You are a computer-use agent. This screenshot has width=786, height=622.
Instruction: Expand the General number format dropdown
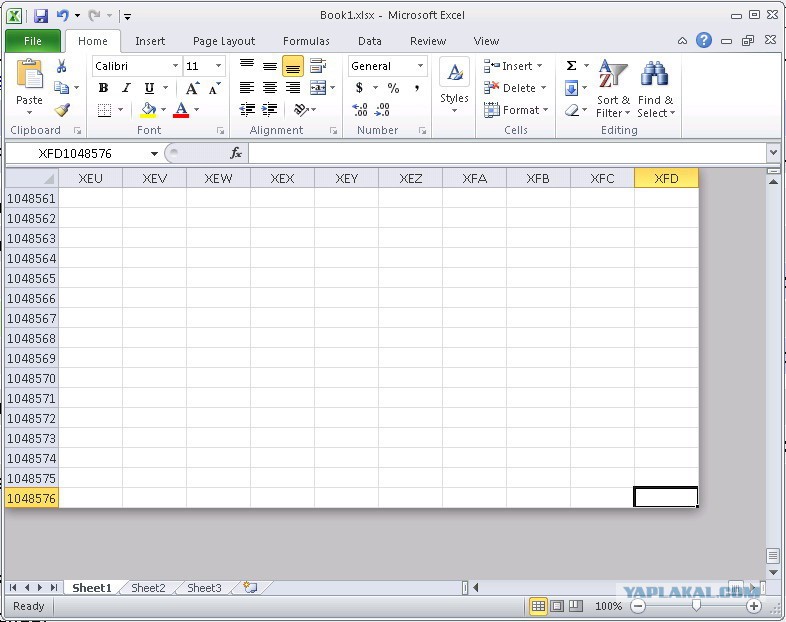point(420,66)
